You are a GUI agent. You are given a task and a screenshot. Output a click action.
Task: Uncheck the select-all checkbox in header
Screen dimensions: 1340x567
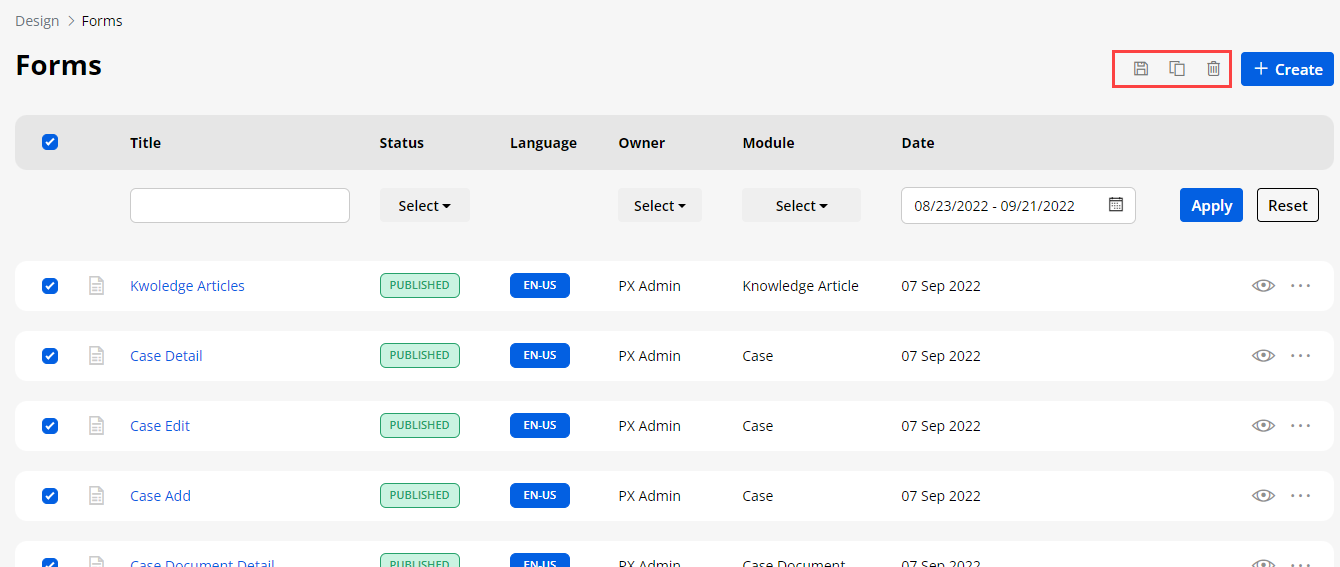coord(50,142)
